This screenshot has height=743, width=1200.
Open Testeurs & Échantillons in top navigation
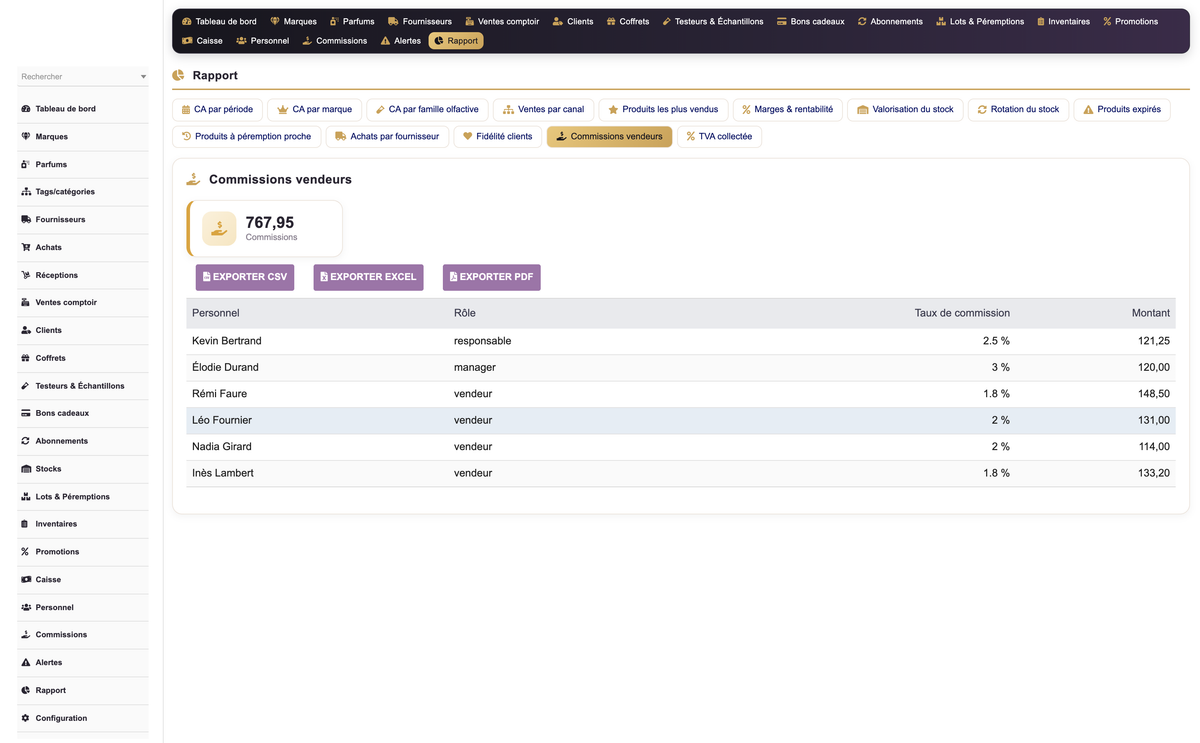coord(713,21)
